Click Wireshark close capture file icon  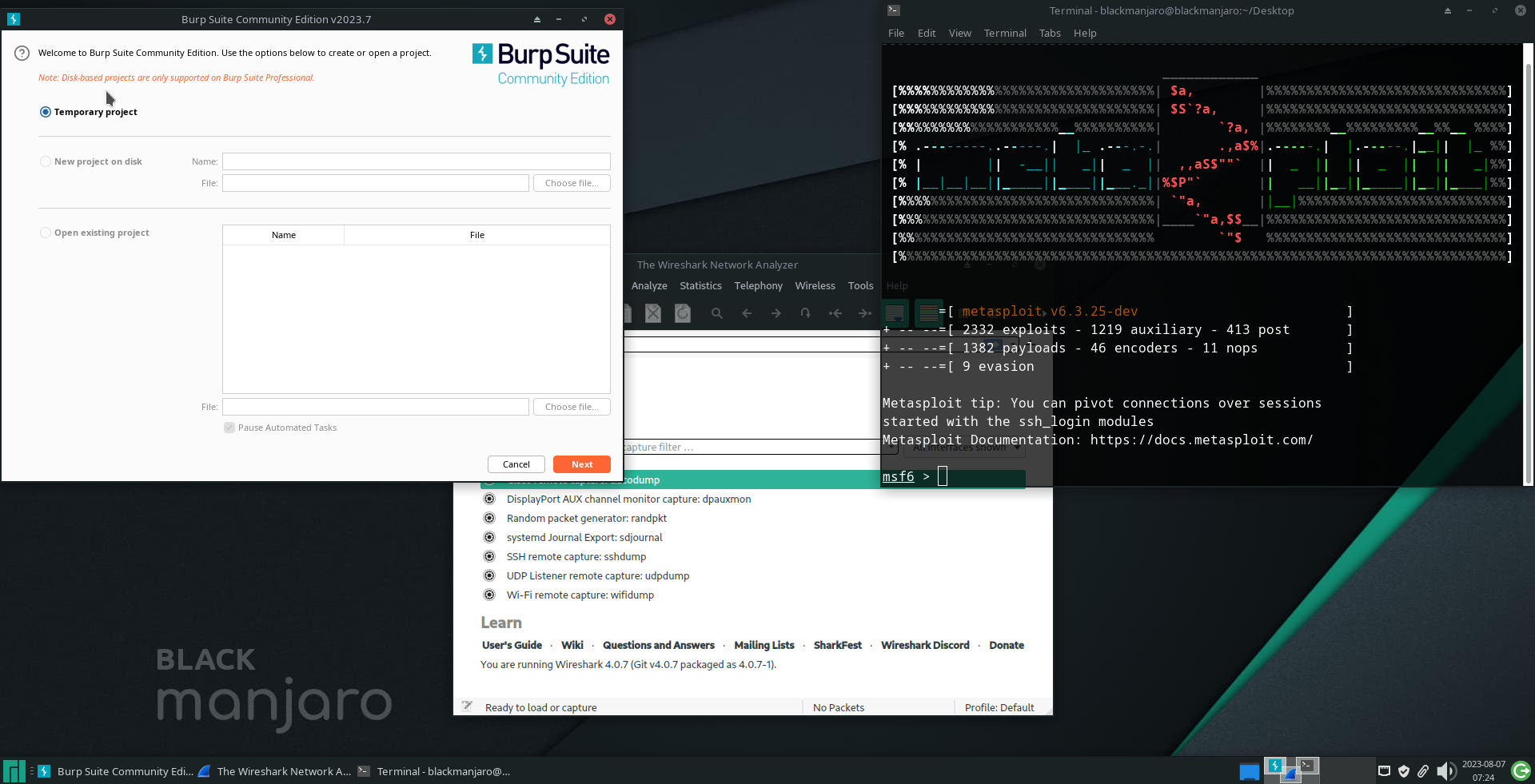[653, 313]
